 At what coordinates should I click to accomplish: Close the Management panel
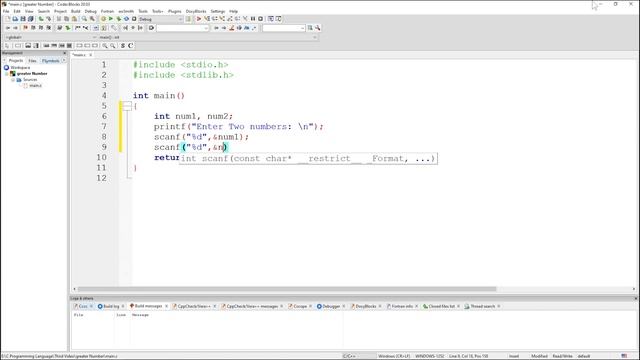64,53
